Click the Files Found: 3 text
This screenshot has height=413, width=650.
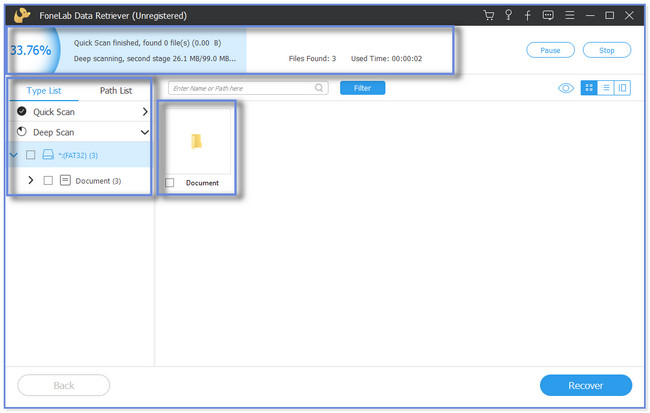pyautogui.click(x=312, y=58)
